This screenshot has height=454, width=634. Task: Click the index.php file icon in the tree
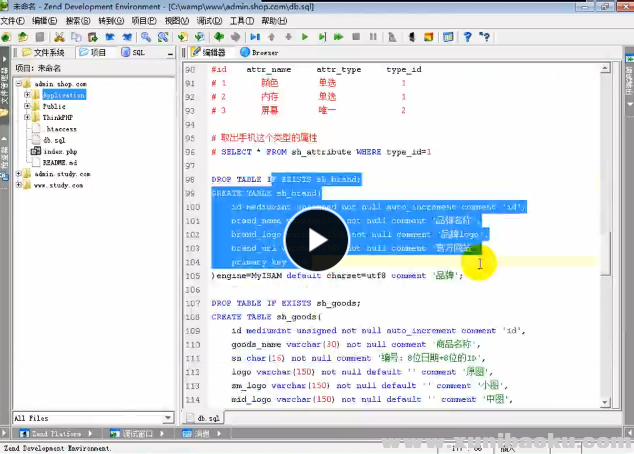[36, 151]
